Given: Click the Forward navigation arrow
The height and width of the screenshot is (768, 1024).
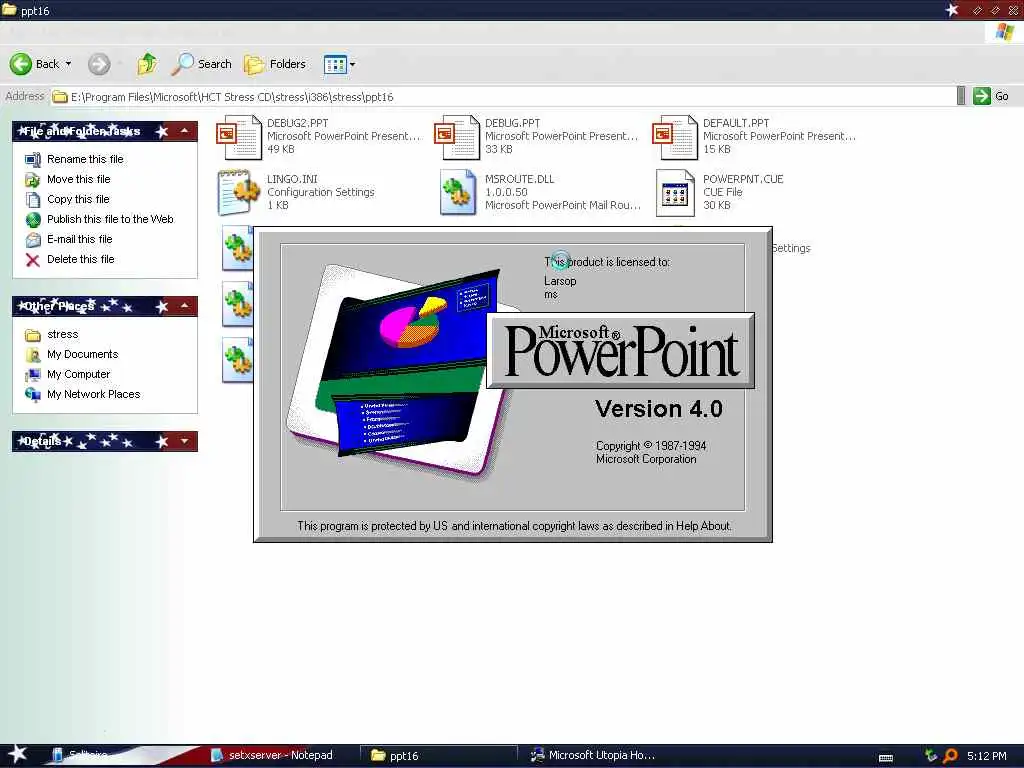Looking at the screenshot, I should (x=99, y=64).
